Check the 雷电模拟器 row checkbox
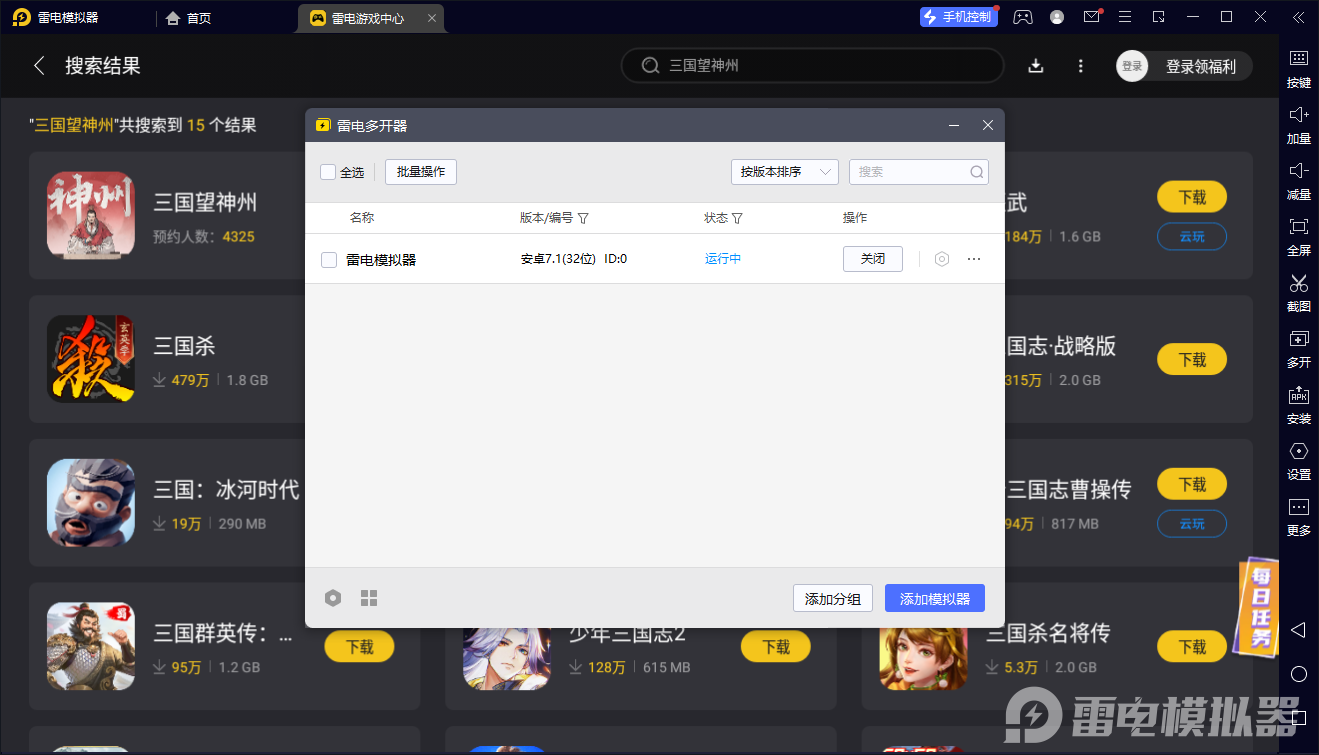This screenshot has width=1319, height=755. [329, 258]
